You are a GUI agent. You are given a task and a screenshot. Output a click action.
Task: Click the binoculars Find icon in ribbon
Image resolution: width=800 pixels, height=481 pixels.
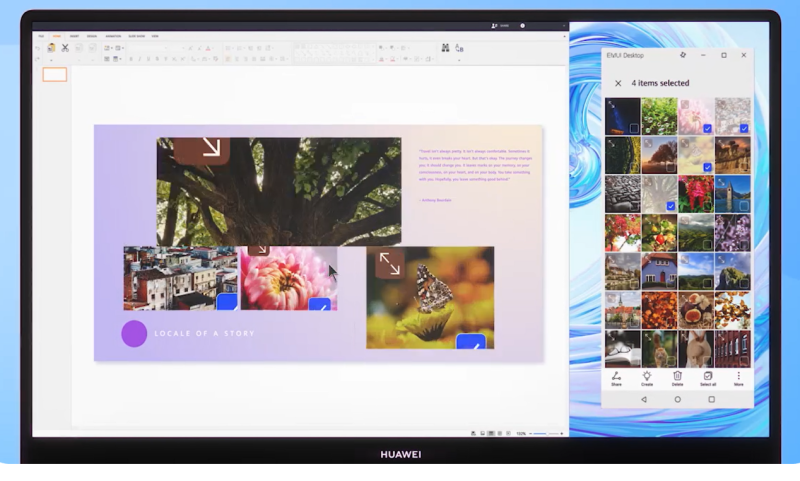click(445, 47)
